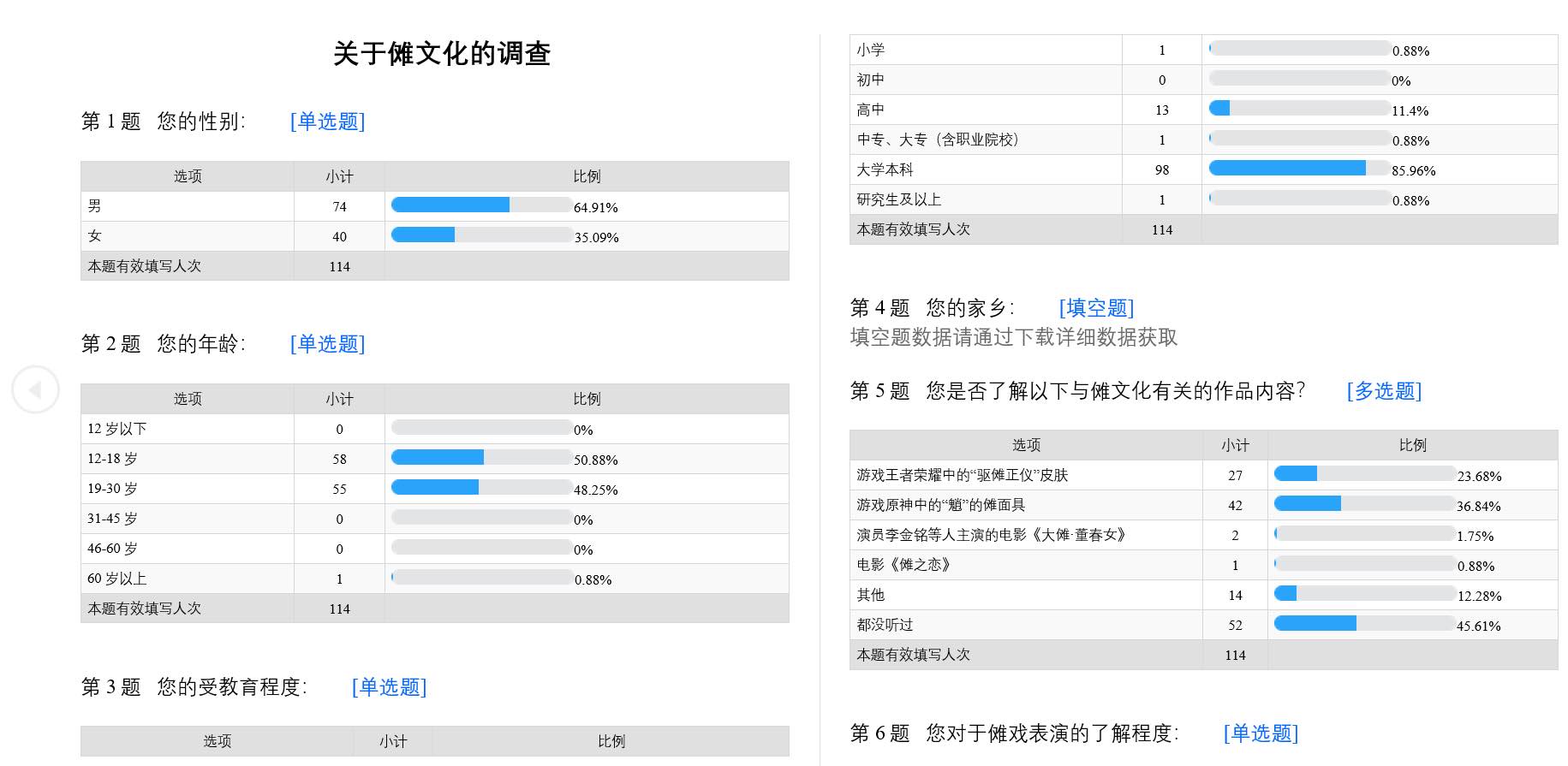Viewport: 1568px width, 766px height.
Task: Click the 小计 column header in question 1 table
Action: click(339, 176)
